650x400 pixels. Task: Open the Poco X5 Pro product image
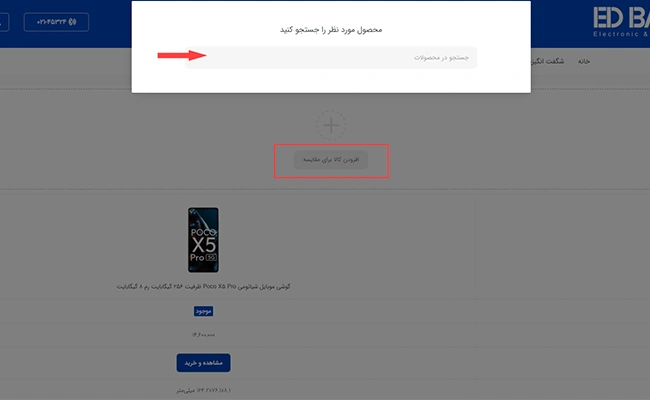(203, 240)
